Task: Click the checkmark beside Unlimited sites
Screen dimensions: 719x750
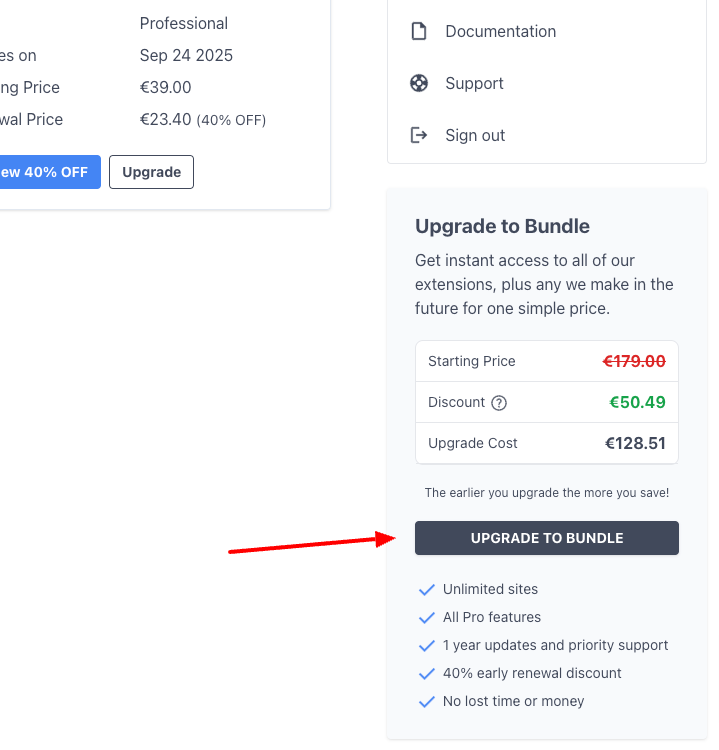Action: (x=427, y=590)
